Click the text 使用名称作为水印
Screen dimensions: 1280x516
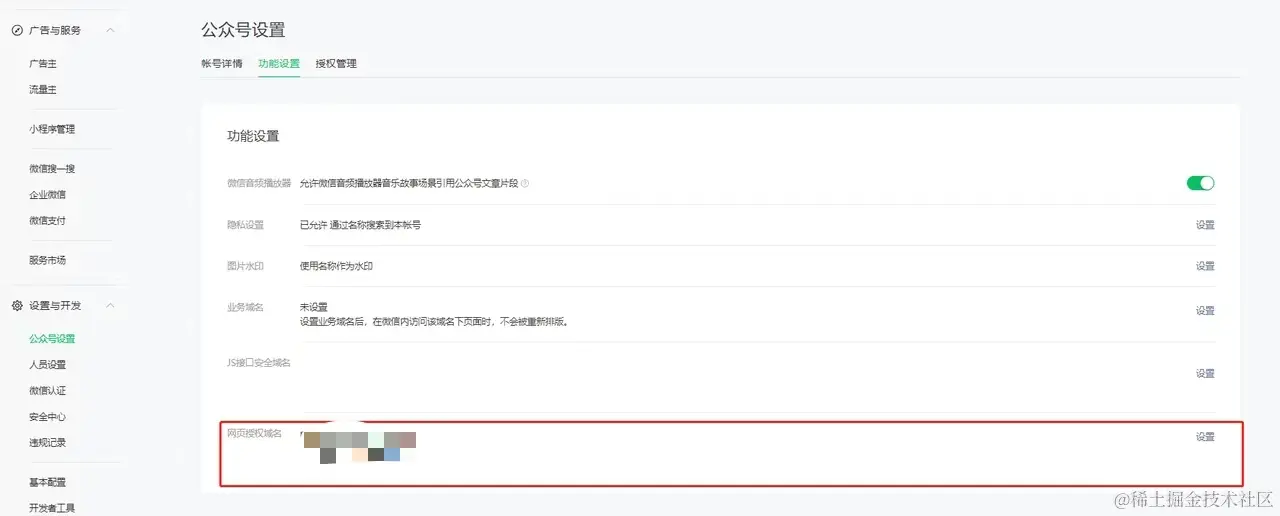pyautogui.click(x=336, y=266)
